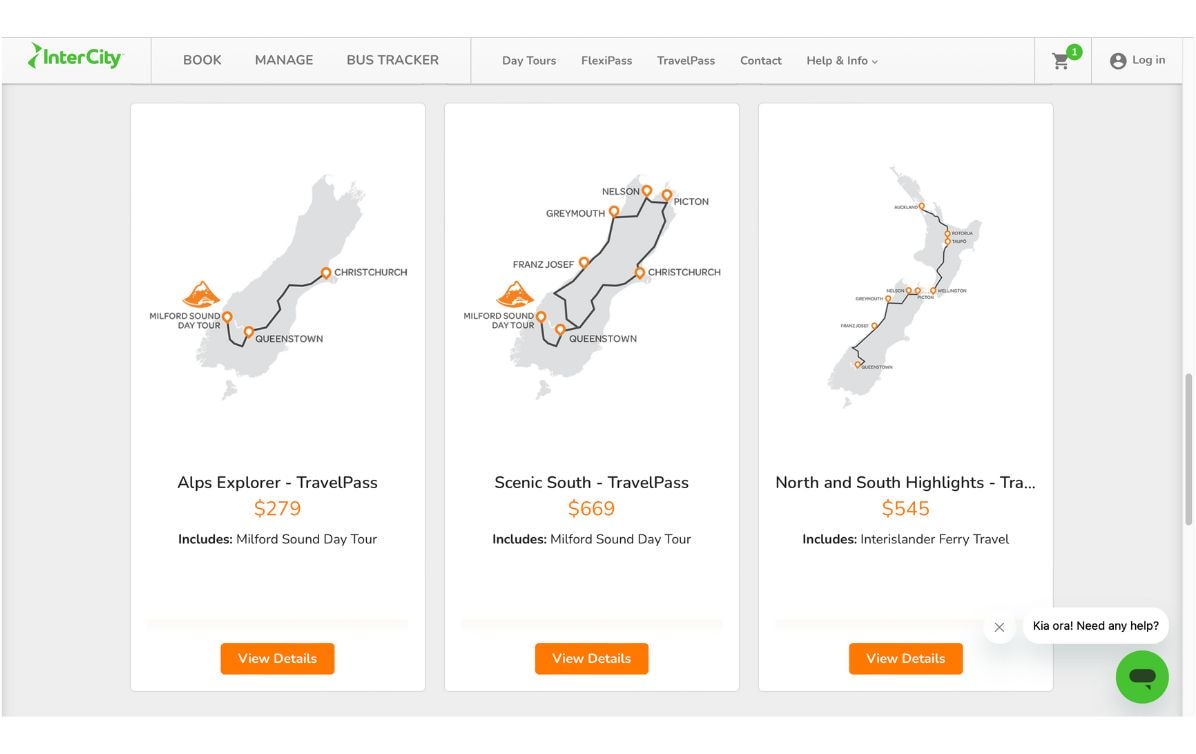This screenshot has height=754, width=1196.
Task: Open the Contact page
Action: coord(760,61)
